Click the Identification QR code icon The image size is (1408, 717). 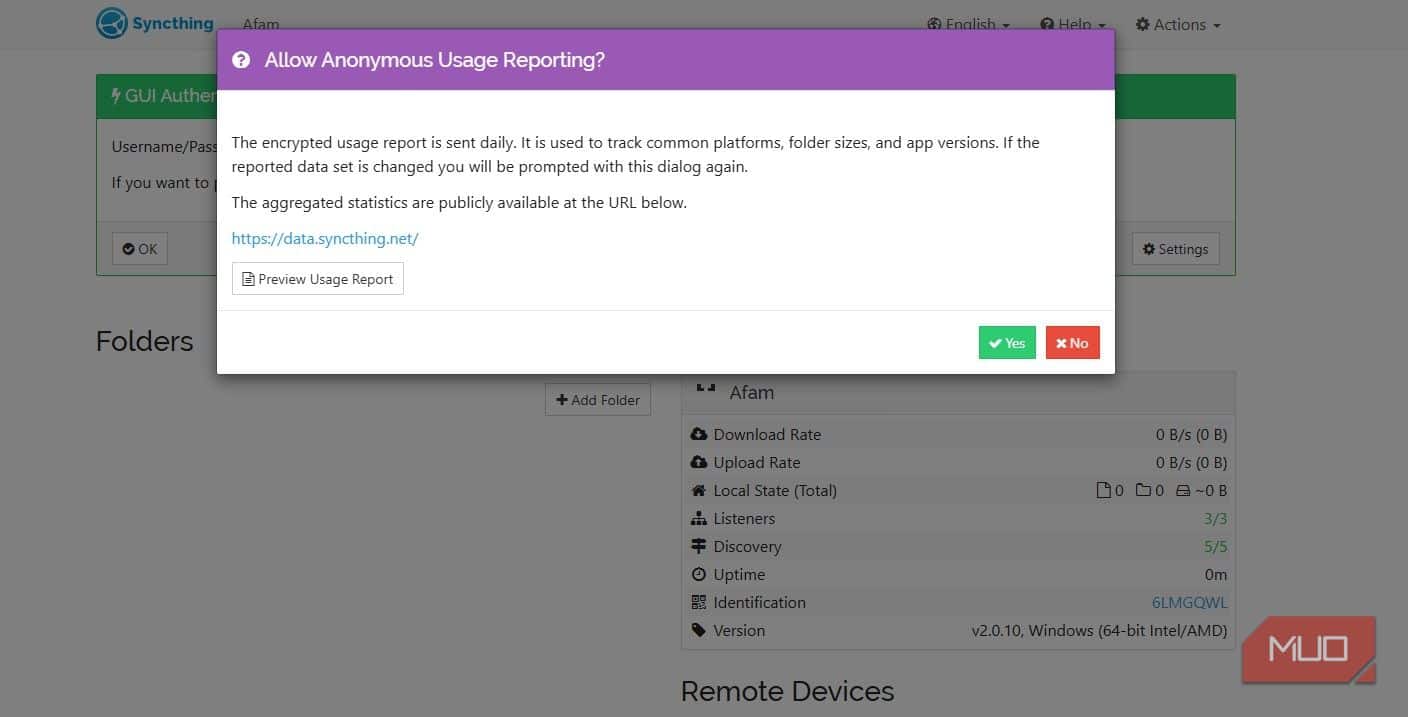coord(699,602)
